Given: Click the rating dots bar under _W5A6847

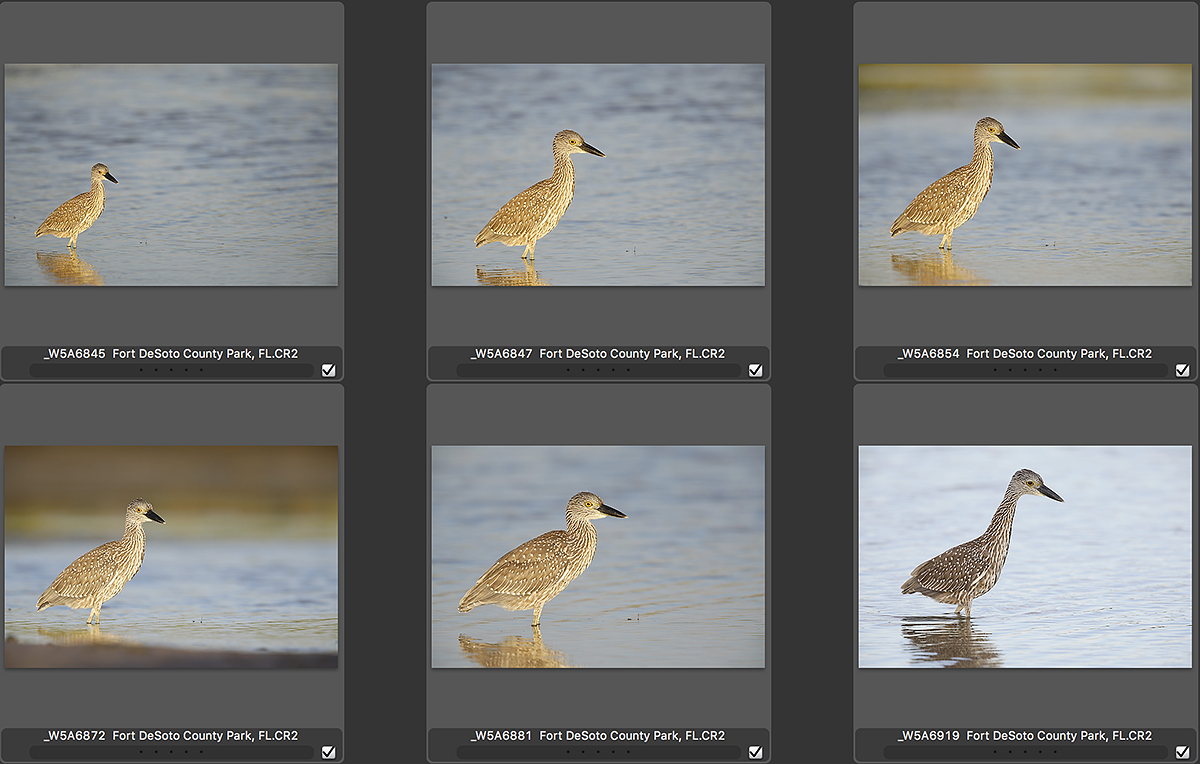Looking at the screenshot, I should point(598,370).
